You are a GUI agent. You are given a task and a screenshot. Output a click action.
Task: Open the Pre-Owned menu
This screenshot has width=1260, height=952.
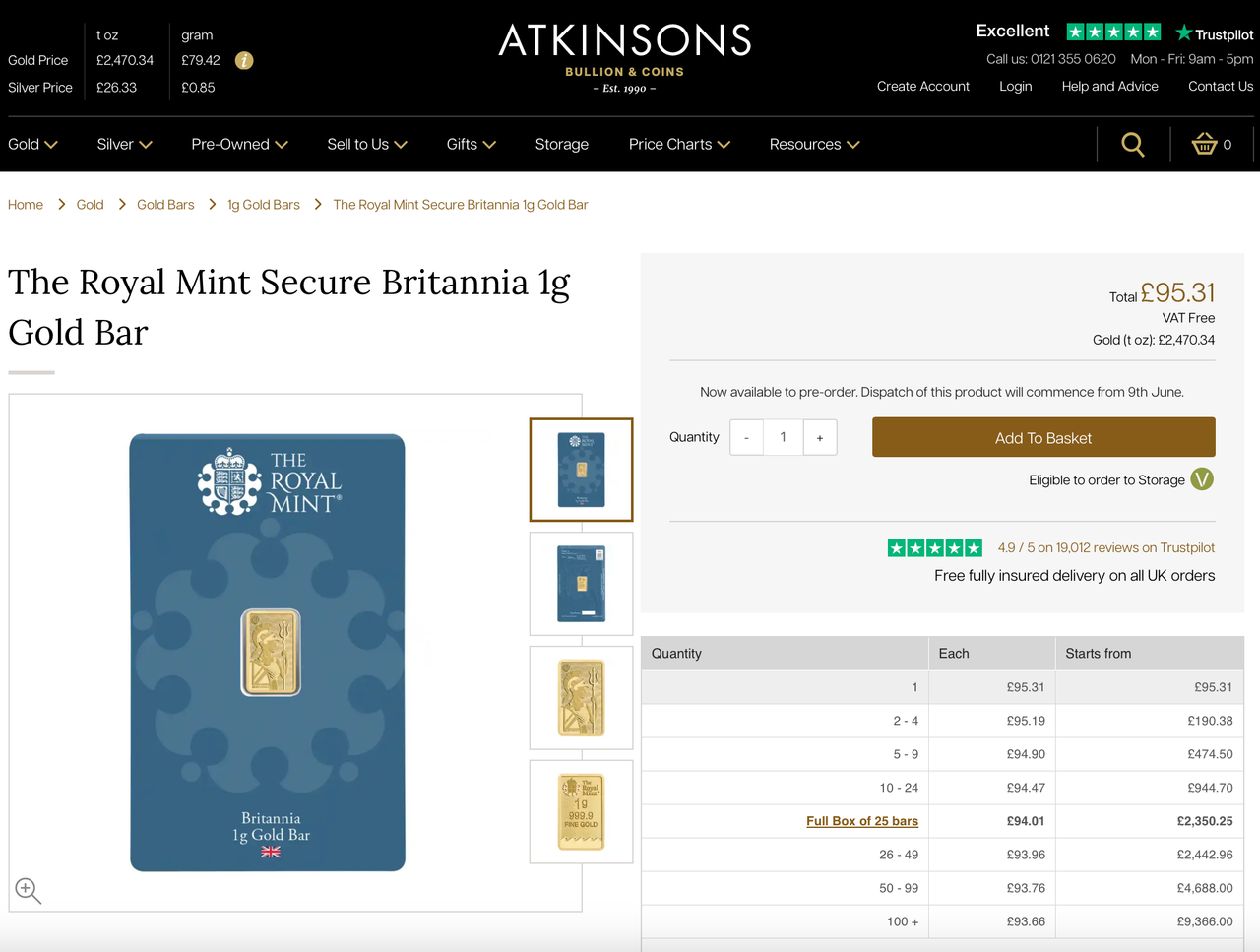(240, 145)
